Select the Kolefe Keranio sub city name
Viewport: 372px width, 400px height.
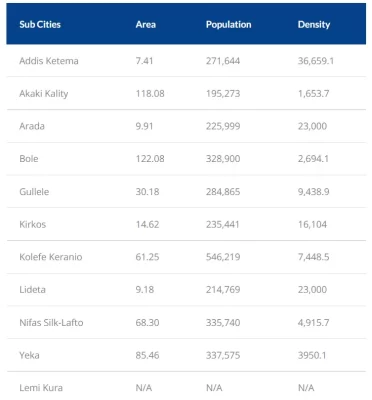[51, 257]
